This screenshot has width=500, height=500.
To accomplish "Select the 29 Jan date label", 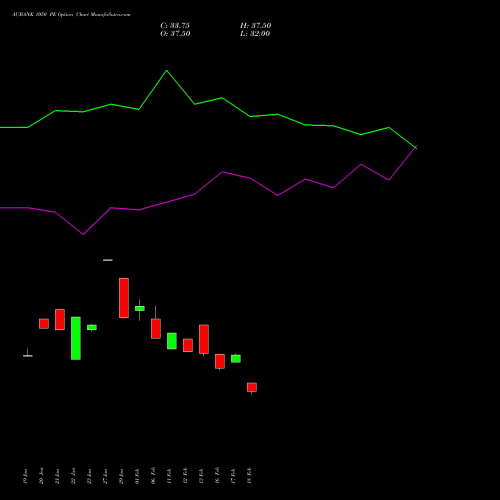I will pos(121,476).
